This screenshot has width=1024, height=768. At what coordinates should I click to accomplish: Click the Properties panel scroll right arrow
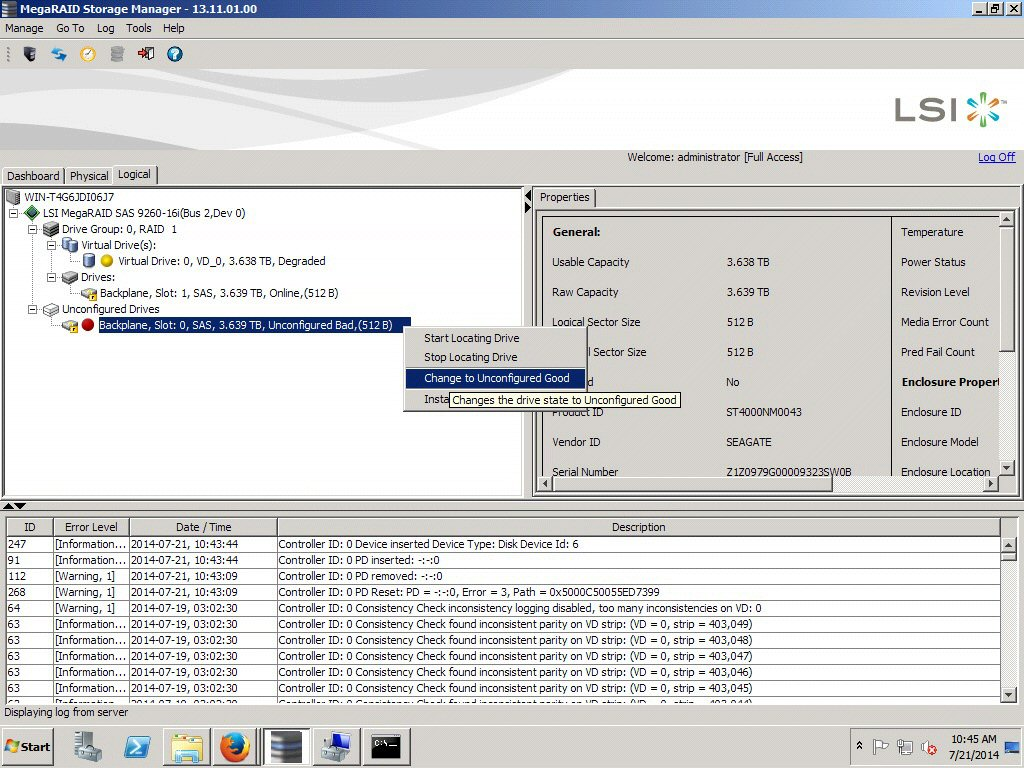point(991,484)
